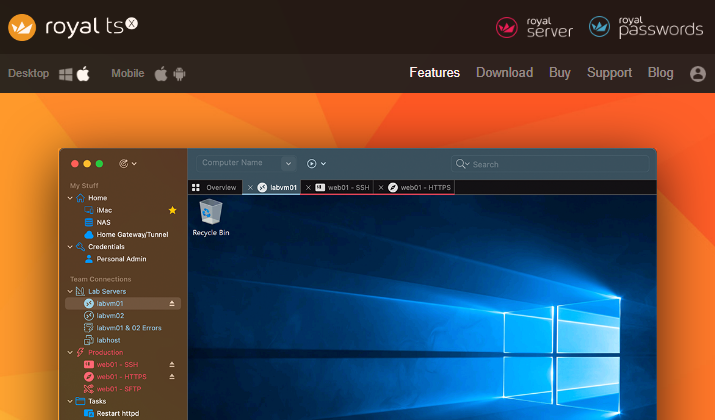Collapse the Tasks folder
Image resolution: width=715 pixels, height=420 pixels.
pos(70,401)
